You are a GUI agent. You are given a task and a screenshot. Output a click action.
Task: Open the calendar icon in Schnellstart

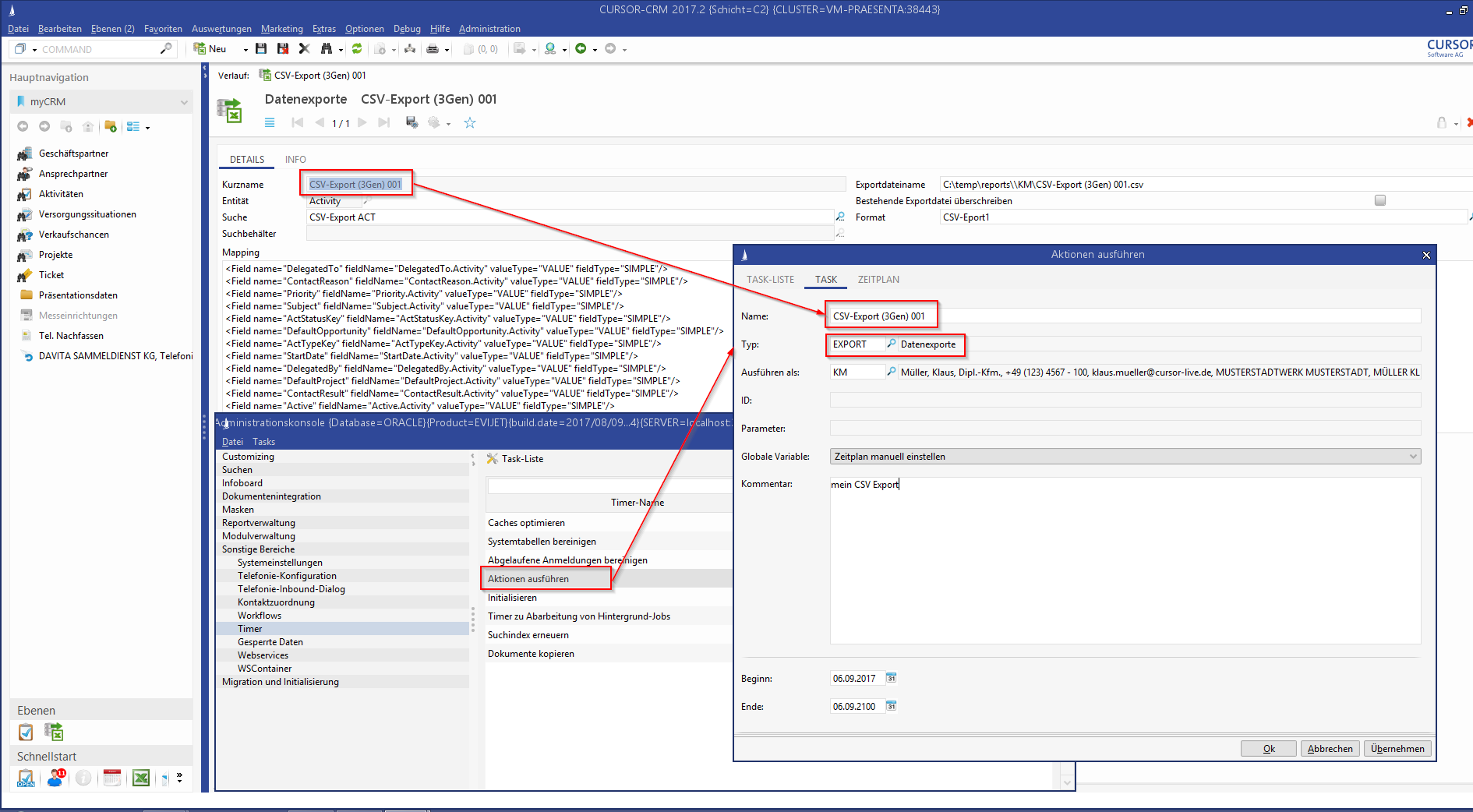(112, 777)
